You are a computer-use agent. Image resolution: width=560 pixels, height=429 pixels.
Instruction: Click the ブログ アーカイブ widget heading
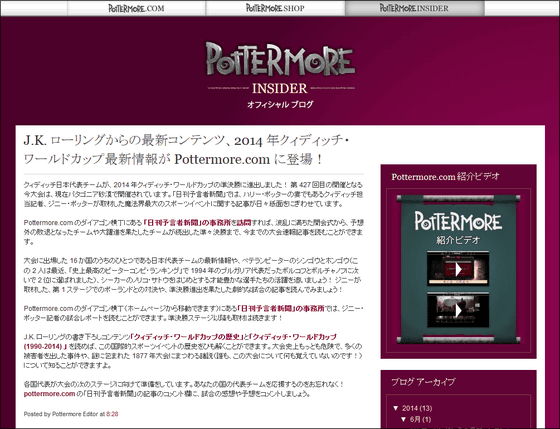pos(423,382)
